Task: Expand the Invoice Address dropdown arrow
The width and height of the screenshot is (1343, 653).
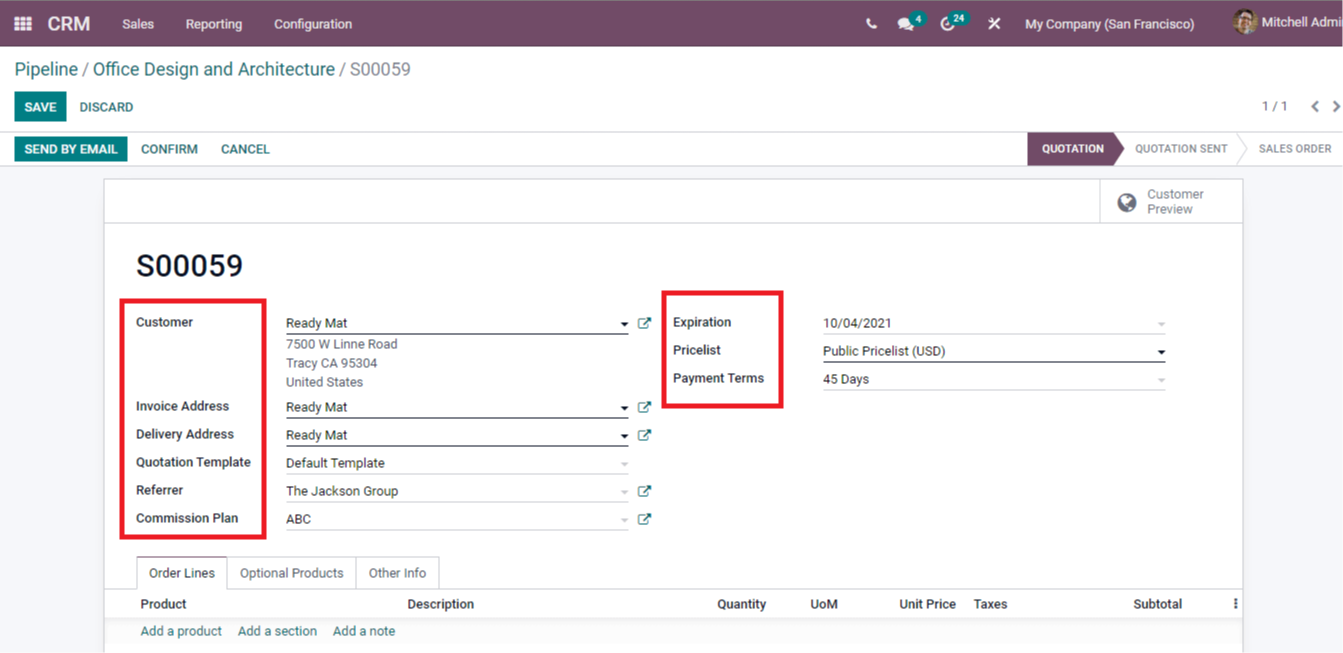Action: coord(624,409)
